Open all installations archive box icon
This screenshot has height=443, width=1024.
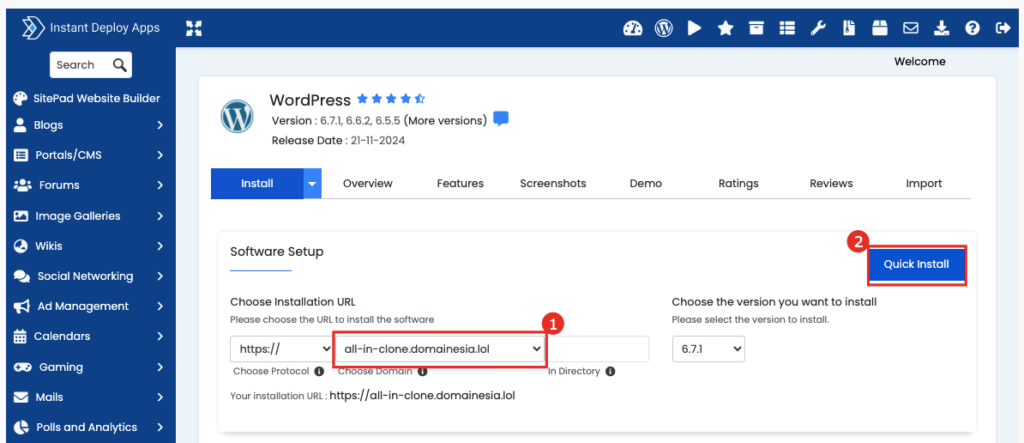[756, 28]
